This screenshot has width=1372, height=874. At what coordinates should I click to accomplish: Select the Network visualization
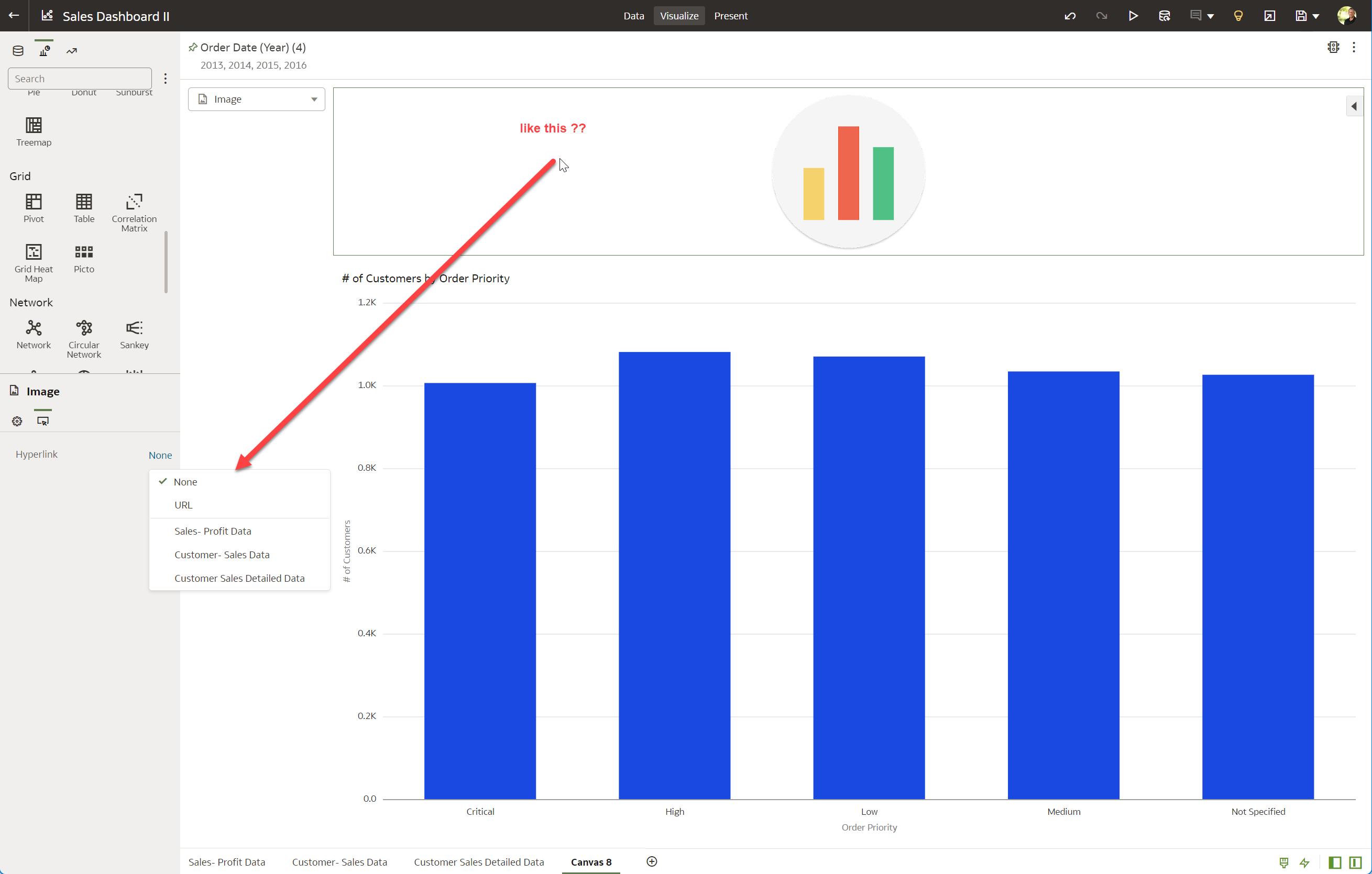(x=34, y=334)
